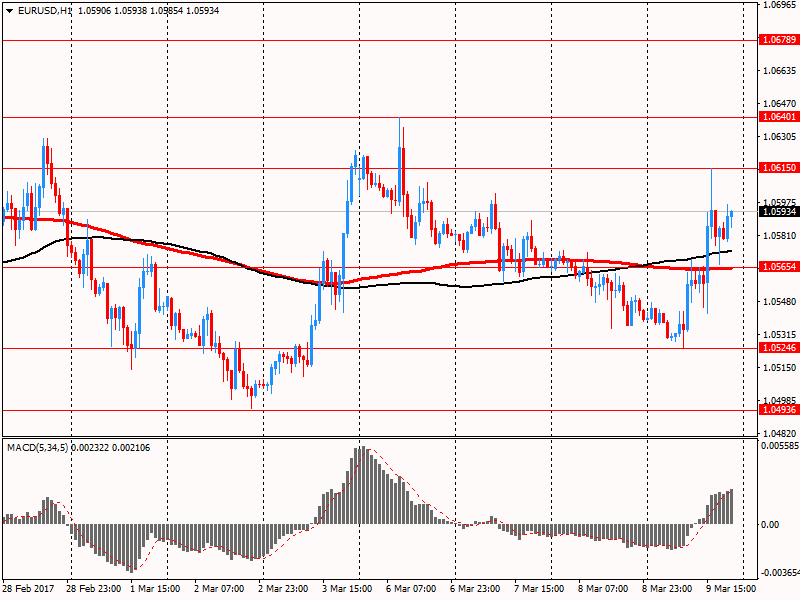Click the current price label 1.05934
Image resolution: width=800 pixels, height=600 pixels.
coord(778,211)
